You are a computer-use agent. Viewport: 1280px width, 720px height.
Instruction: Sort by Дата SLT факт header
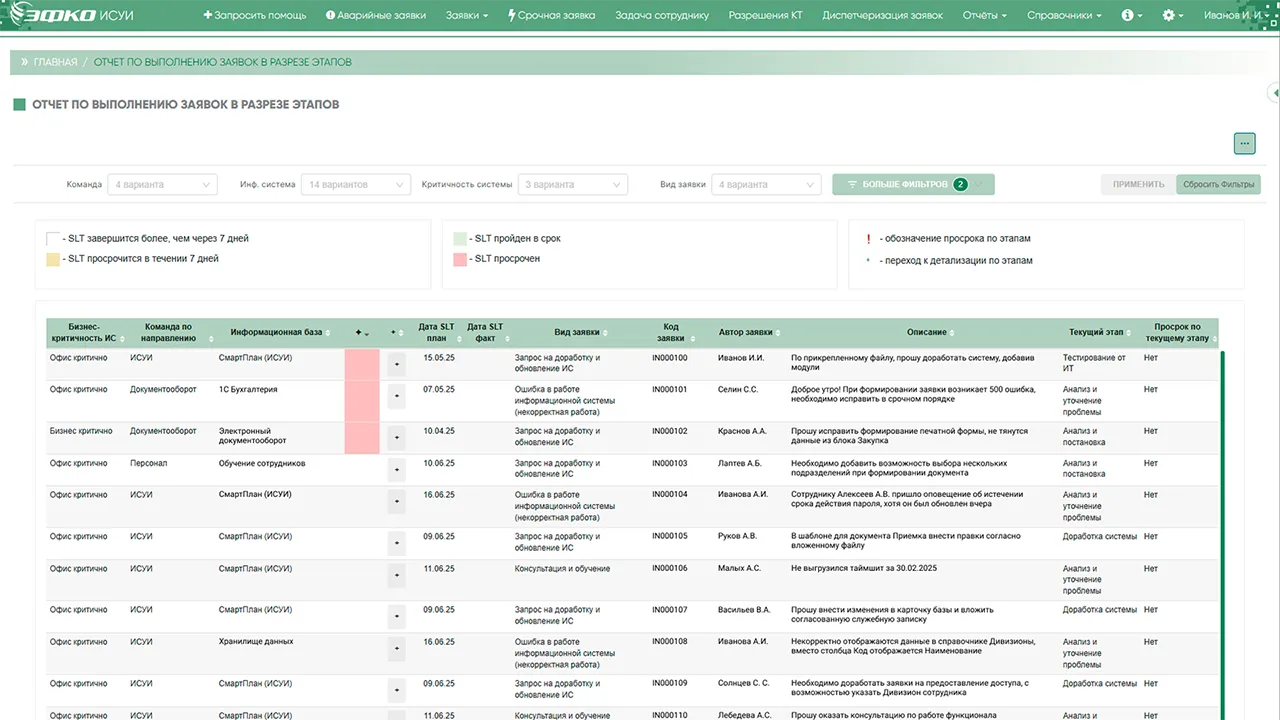[x=485, y=332]
